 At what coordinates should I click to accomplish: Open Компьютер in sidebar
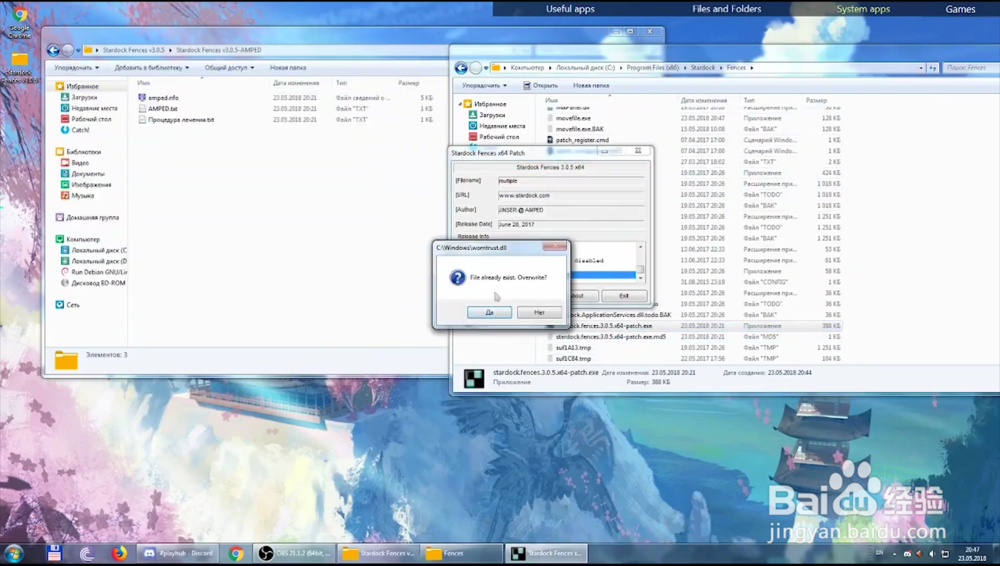pos(82,239)
